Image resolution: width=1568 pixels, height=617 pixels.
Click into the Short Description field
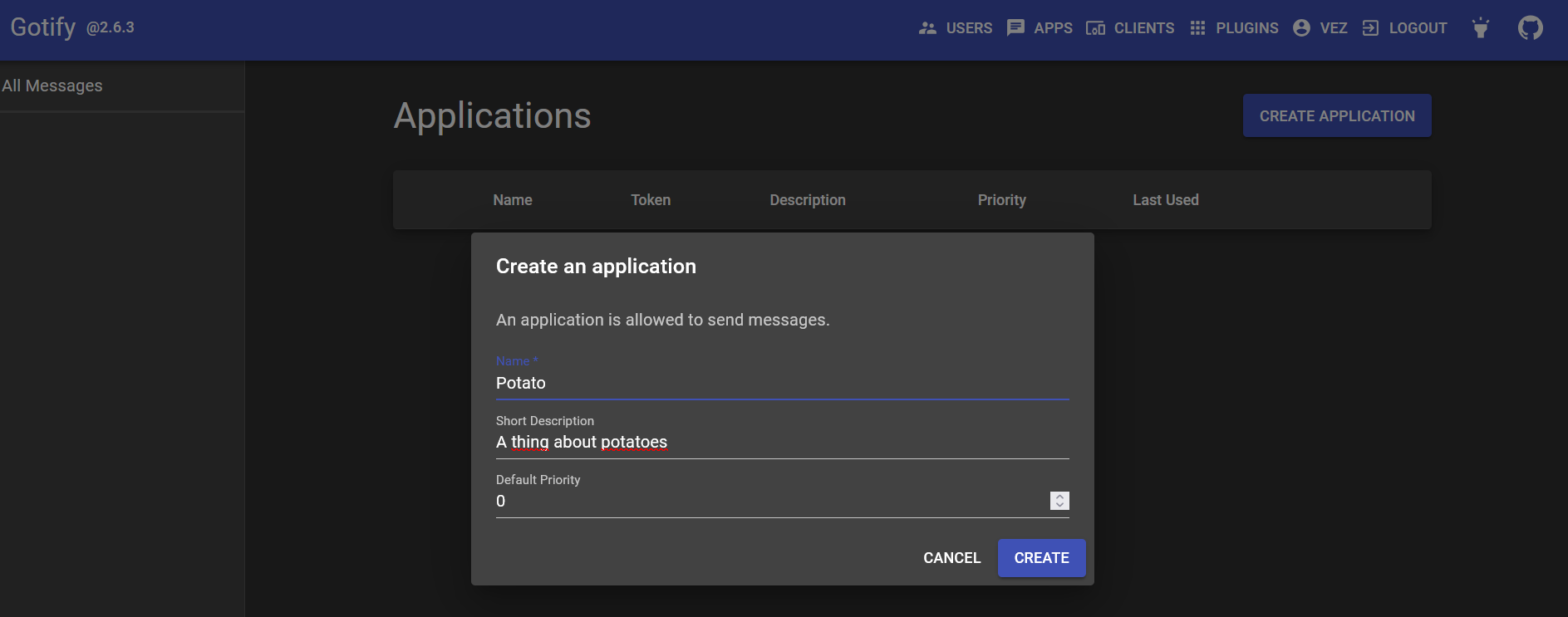781,442
